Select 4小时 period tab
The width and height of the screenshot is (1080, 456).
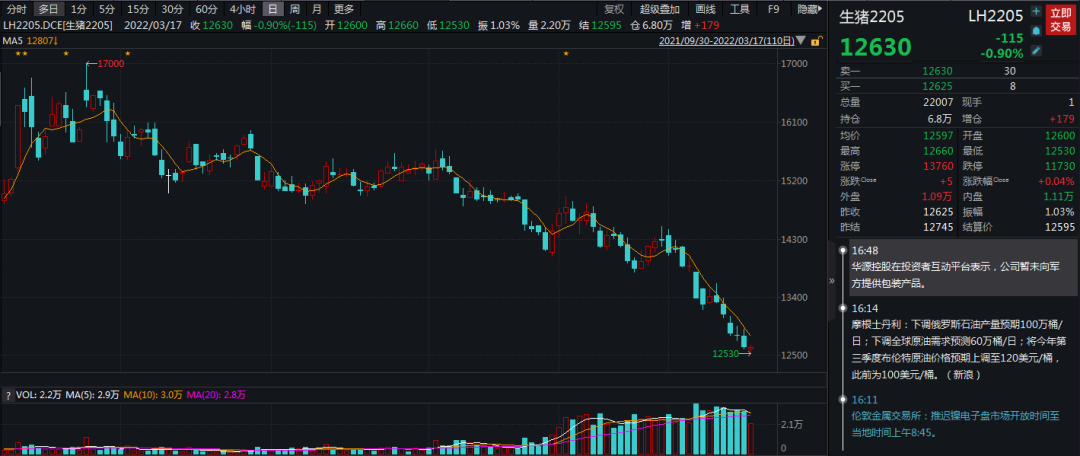[242, 10]
